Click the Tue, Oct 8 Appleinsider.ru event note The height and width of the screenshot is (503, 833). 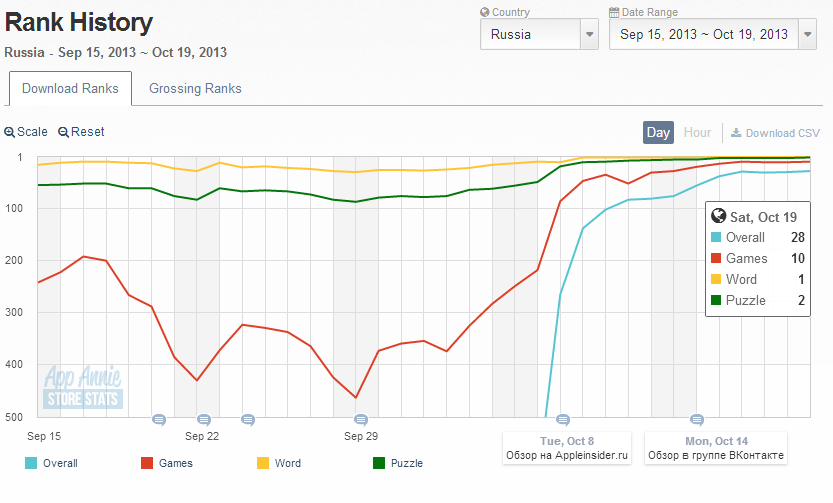pos(567,448)
